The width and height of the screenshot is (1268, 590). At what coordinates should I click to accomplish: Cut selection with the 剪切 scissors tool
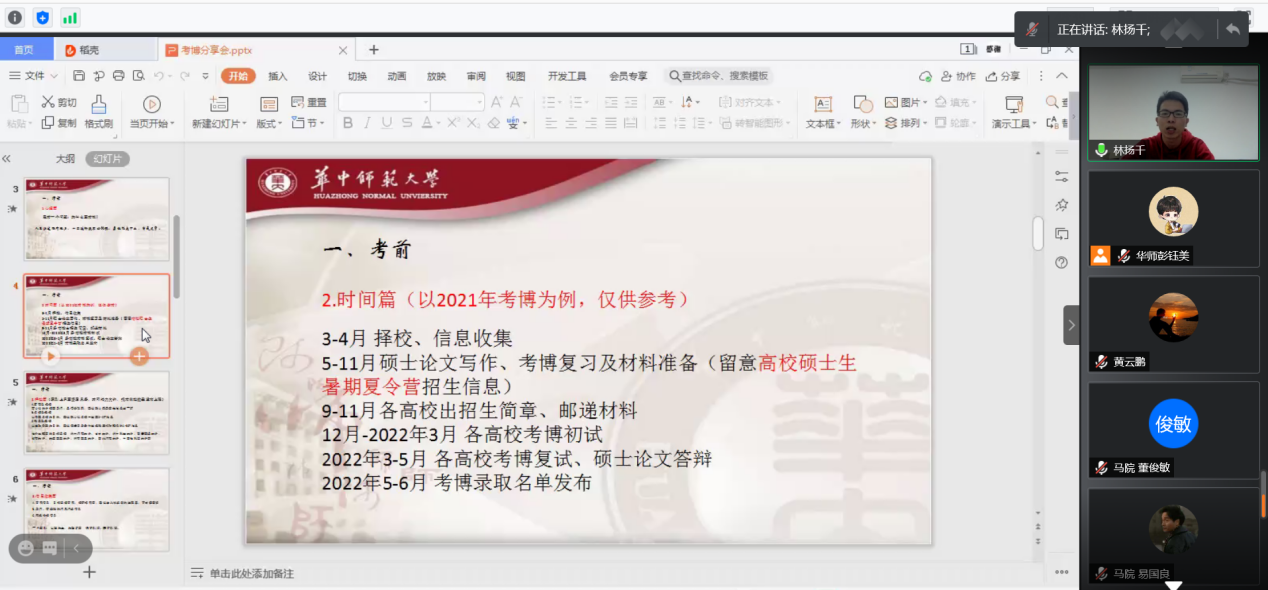[59, 102]
